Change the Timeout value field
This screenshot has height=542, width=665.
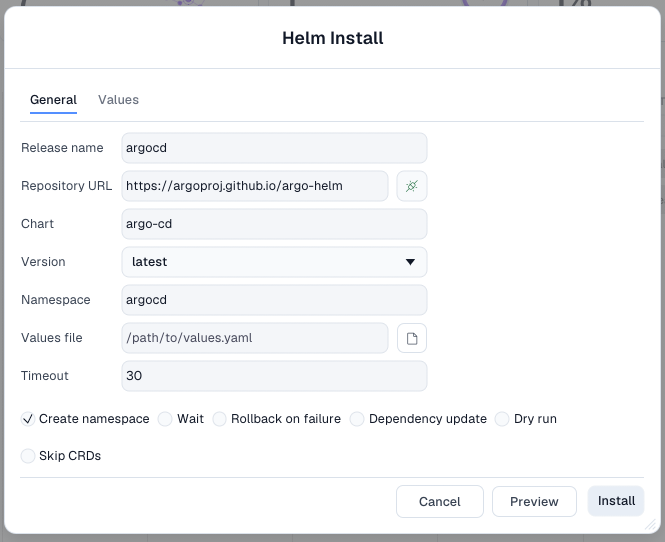(x=274, y=376)
